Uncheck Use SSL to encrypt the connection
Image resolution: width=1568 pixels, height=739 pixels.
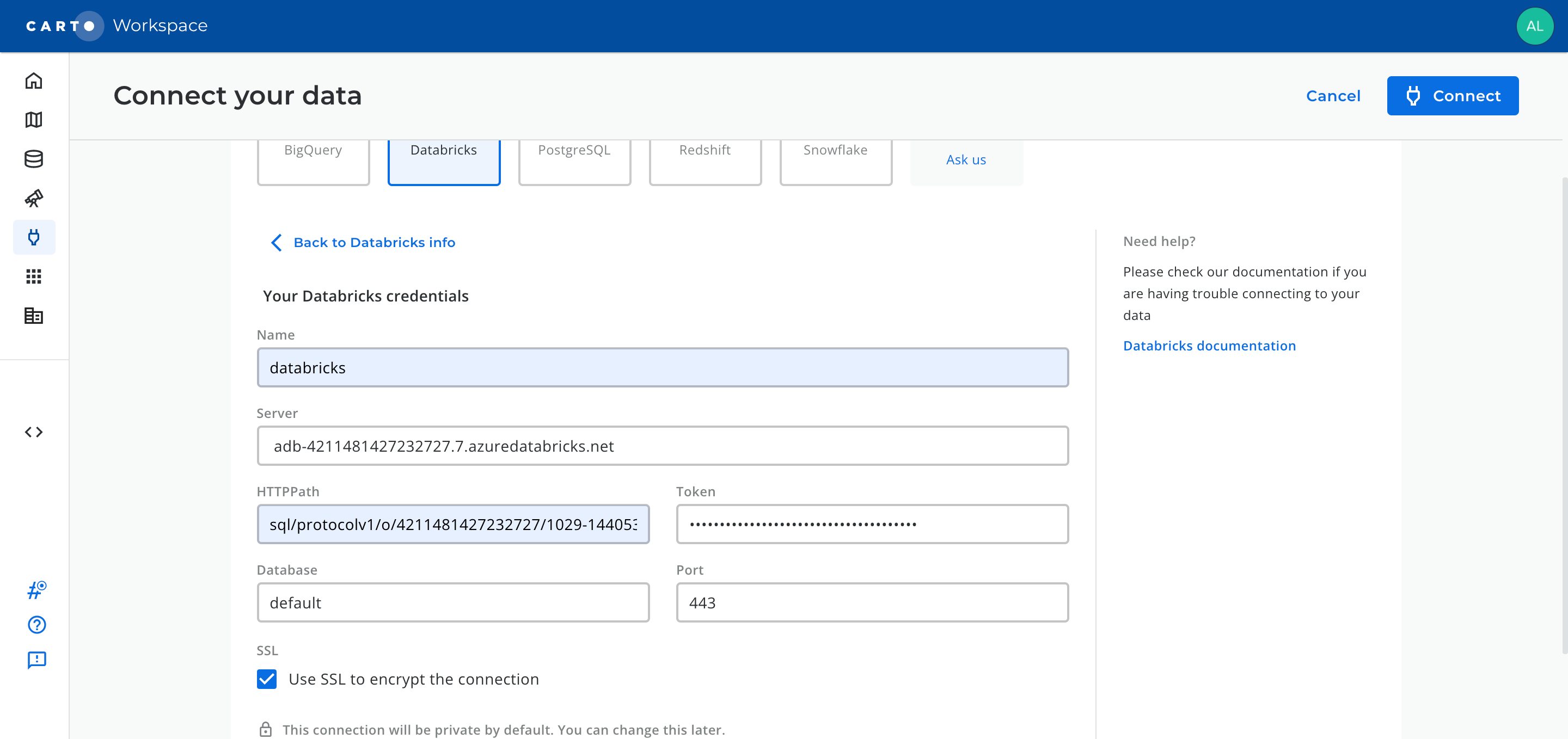[x=267, y=679]
